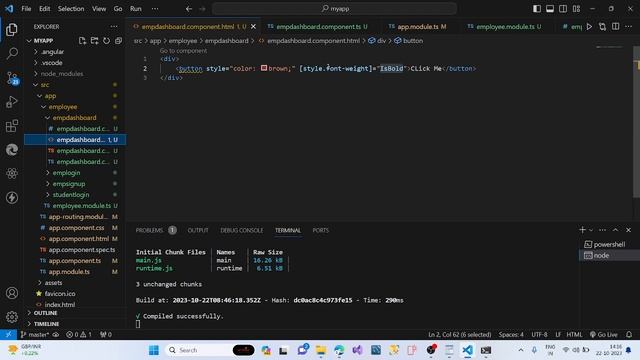Viewport: 640px width, 360px height.
Task: Split the editor to the right
Action: click(x=616, y=27)
